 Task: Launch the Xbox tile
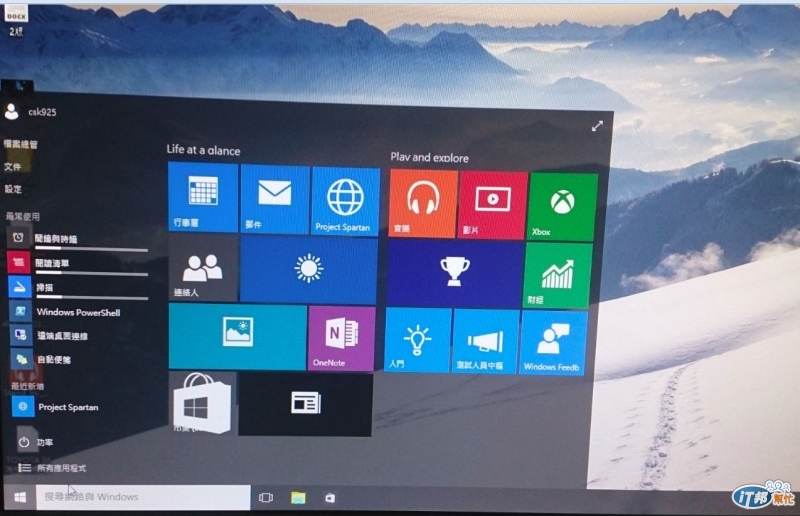click(x=562, y=207)
